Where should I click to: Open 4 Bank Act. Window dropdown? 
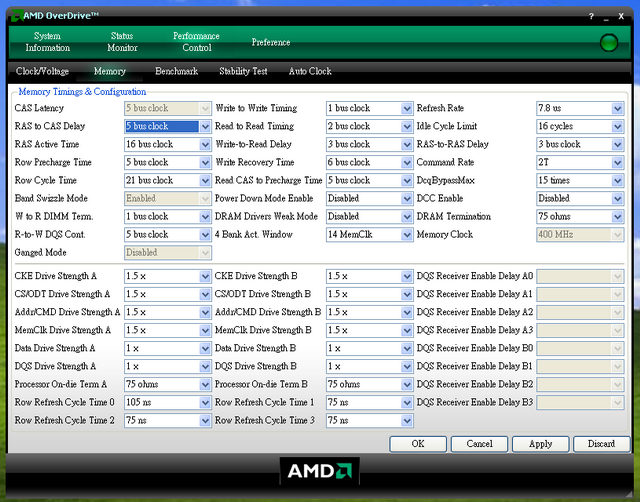369,234
